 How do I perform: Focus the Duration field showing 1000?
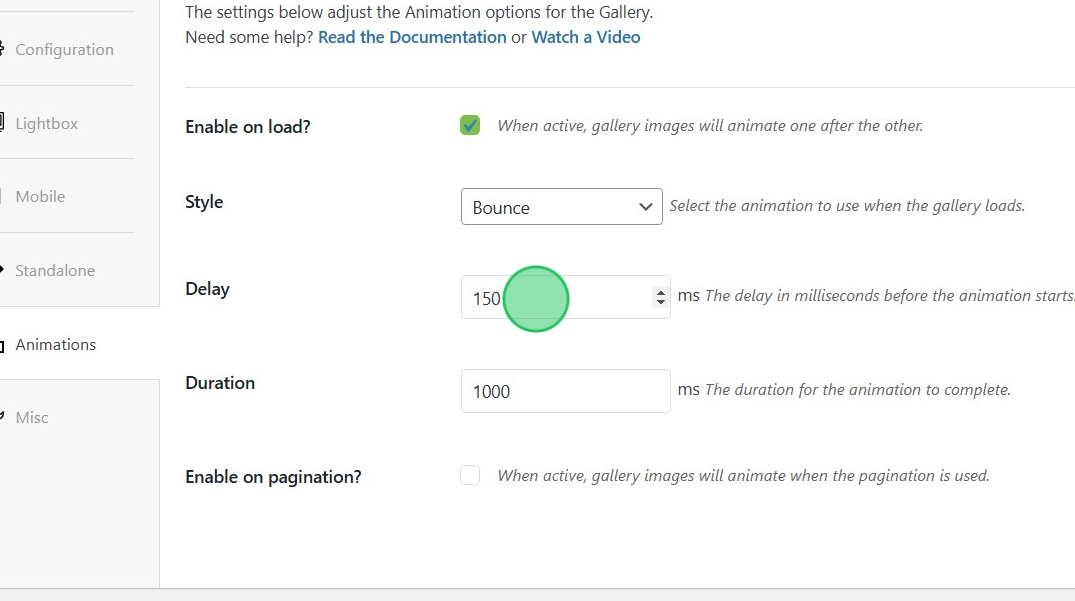coord(565,391)
